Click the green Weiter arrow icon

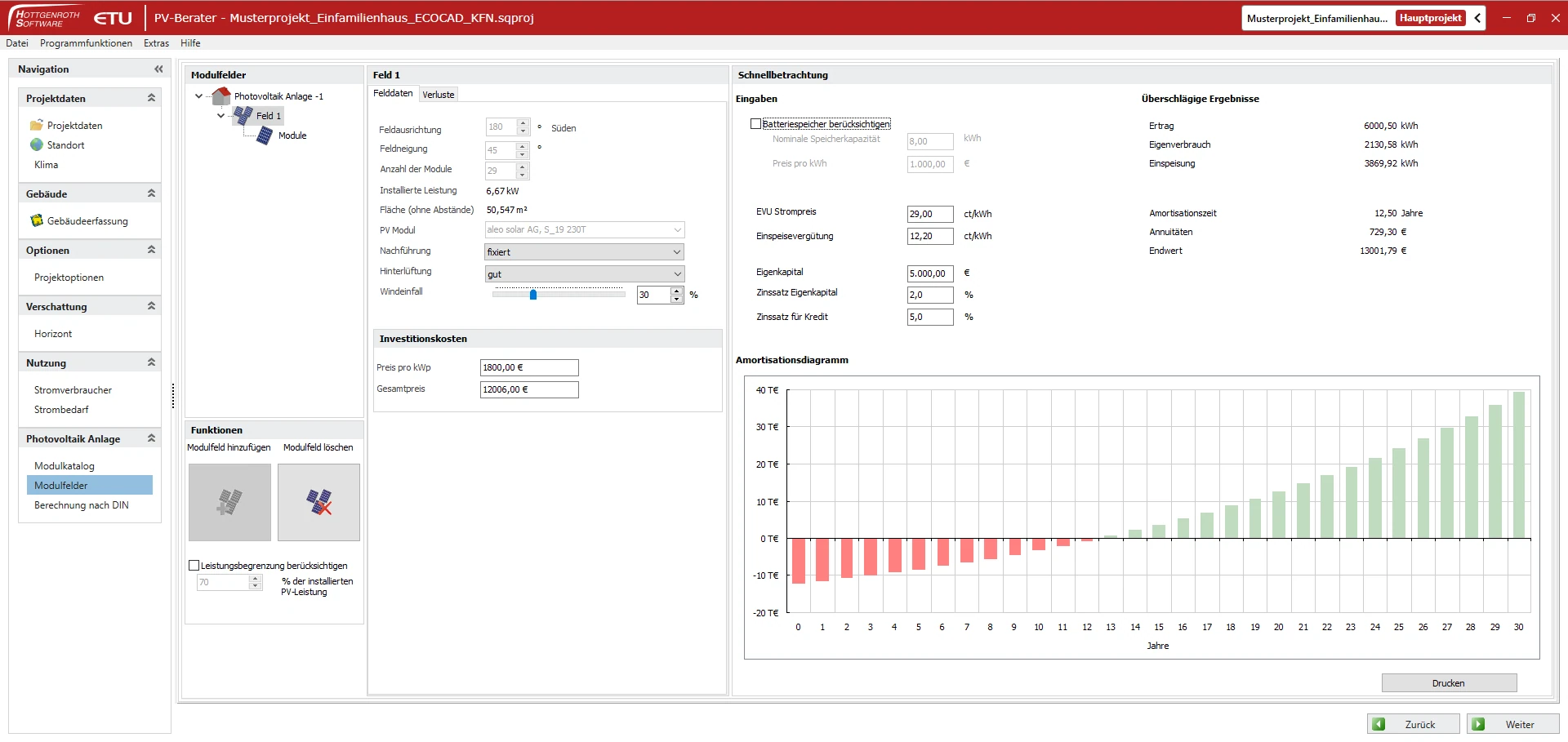1479,724
